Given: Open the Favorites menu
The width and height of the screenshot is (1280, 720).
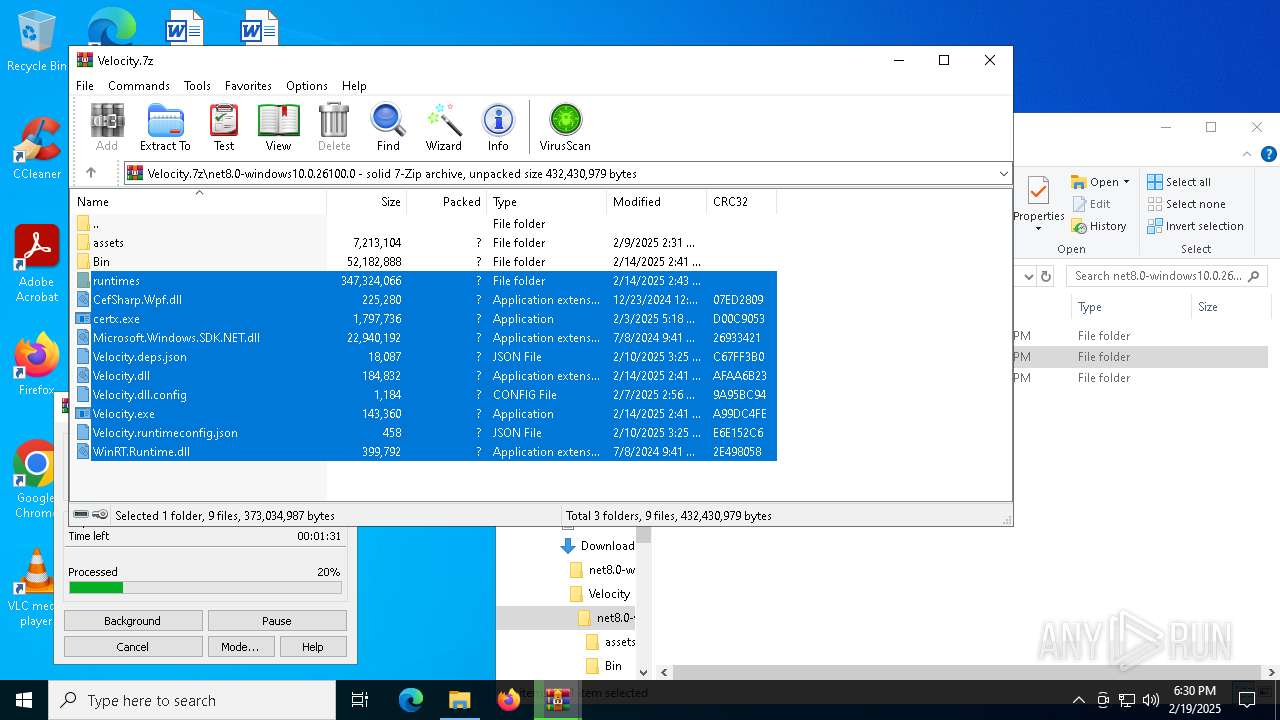Looking at the screenshot, I should click(248, 86).
